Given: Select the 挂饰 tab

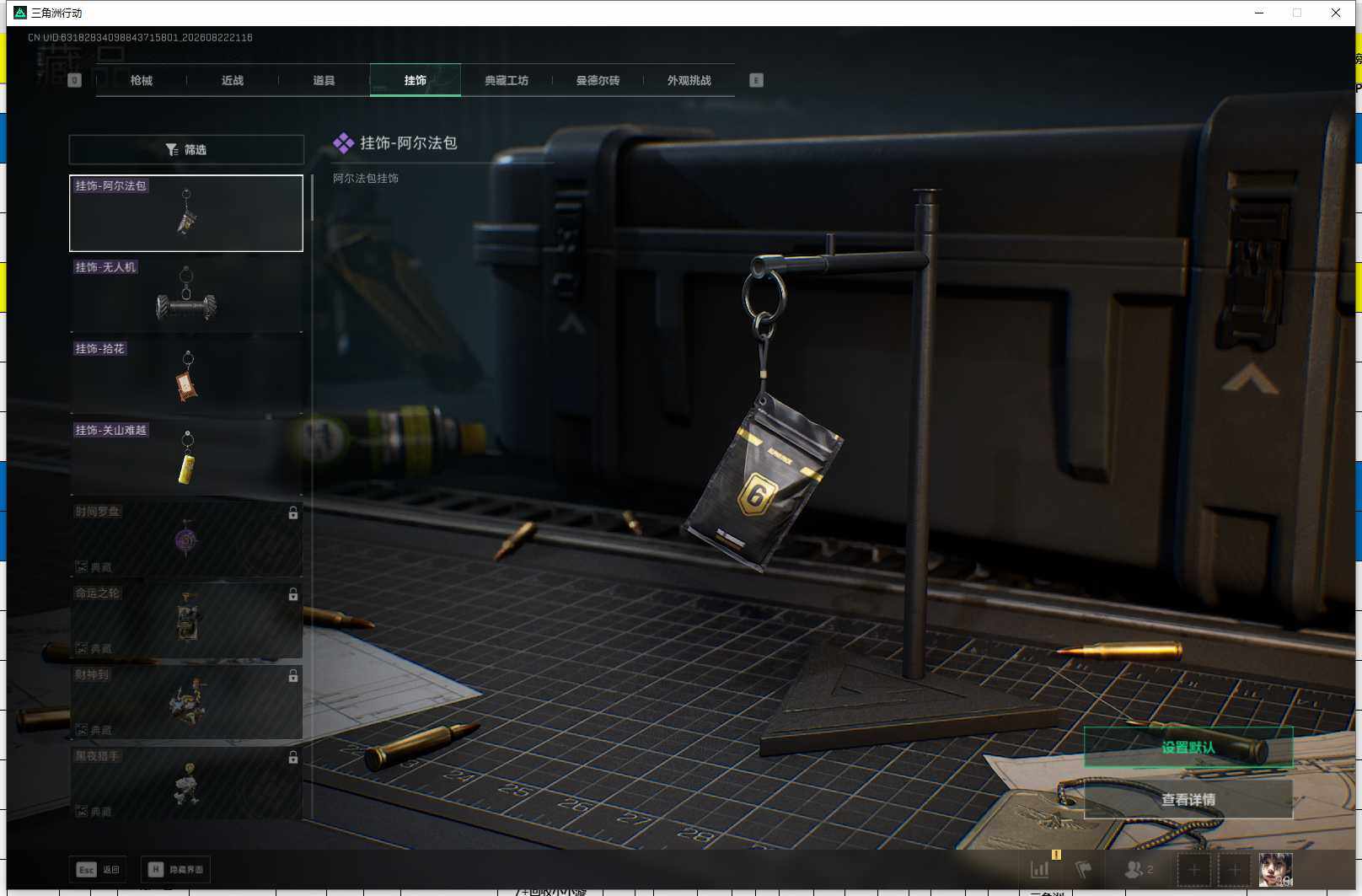Looking at the screenshot, I should tap(416, 80).
